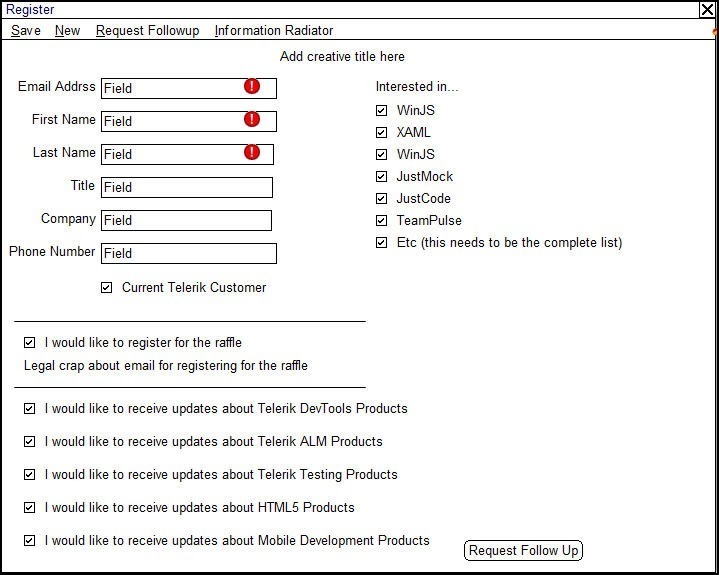Click the Phone Number input field
Image resolution: width=719 pixels, height=575 pixels.
coord(189,253)
